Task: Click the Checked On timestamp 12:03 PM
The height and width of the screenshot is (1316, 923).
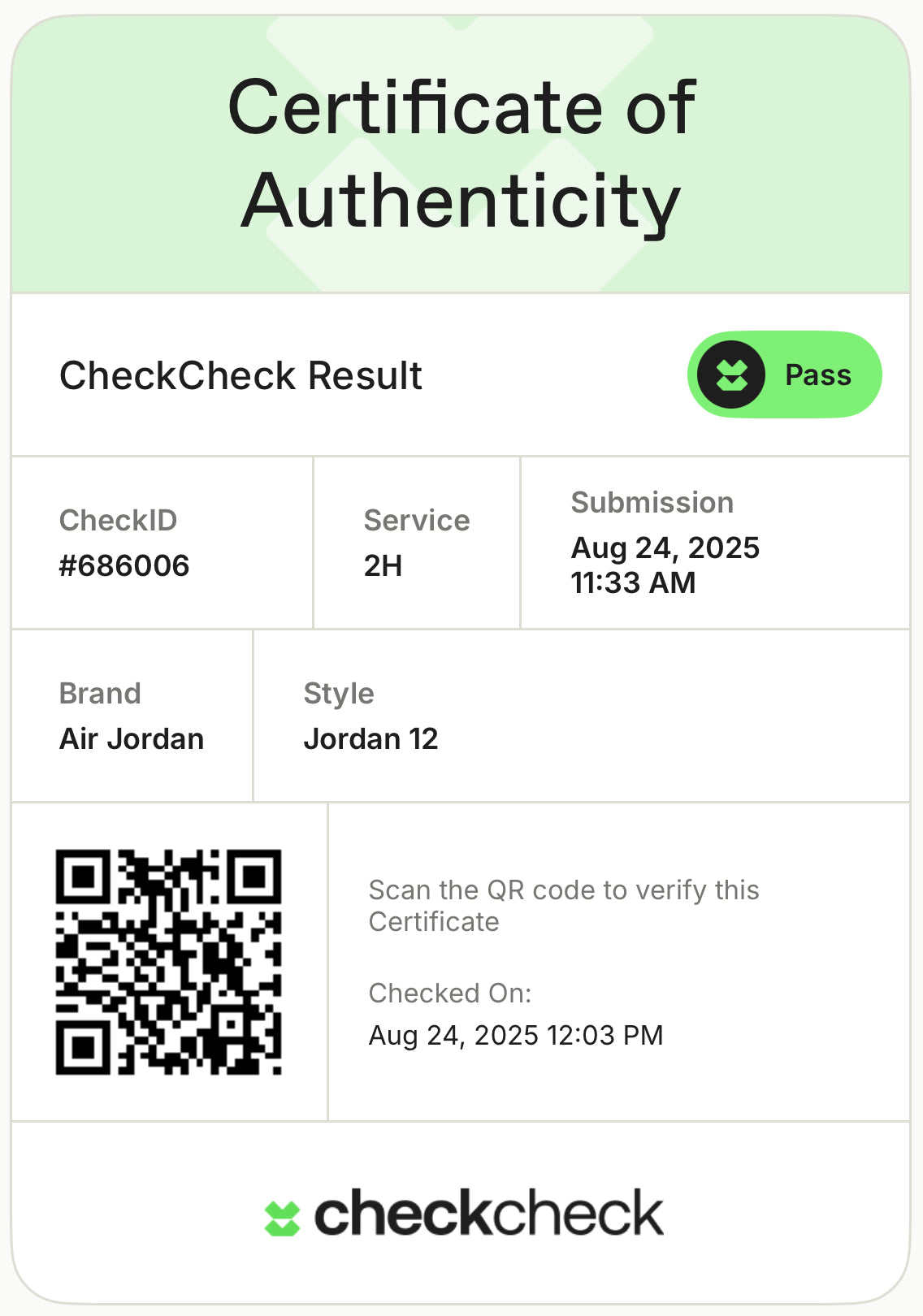Action: click(x=516, y=1035)
